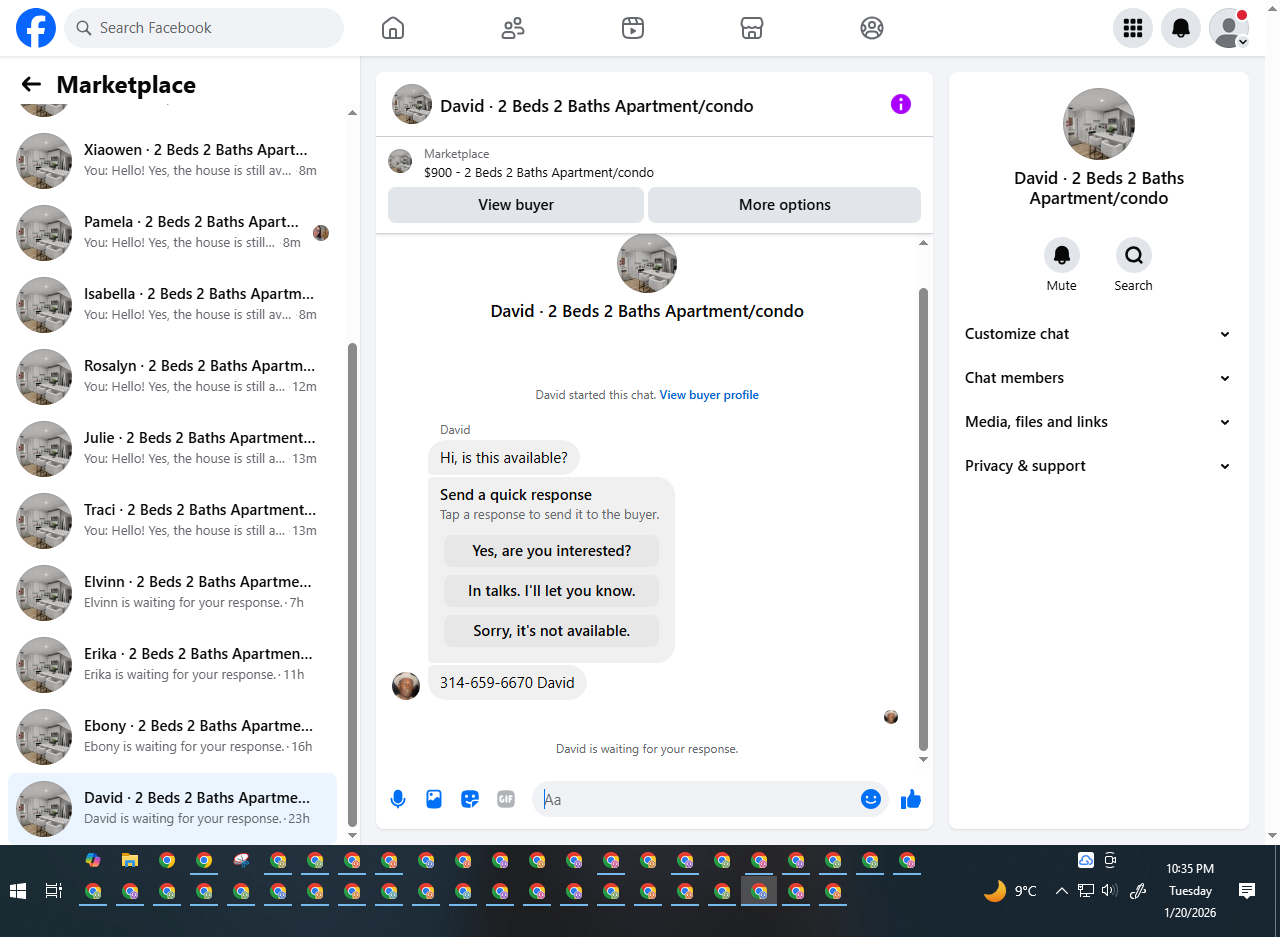The height and width of the screenshot is (937, 1280).
Task: Open the Erika conversation
Action: [172, 665]
